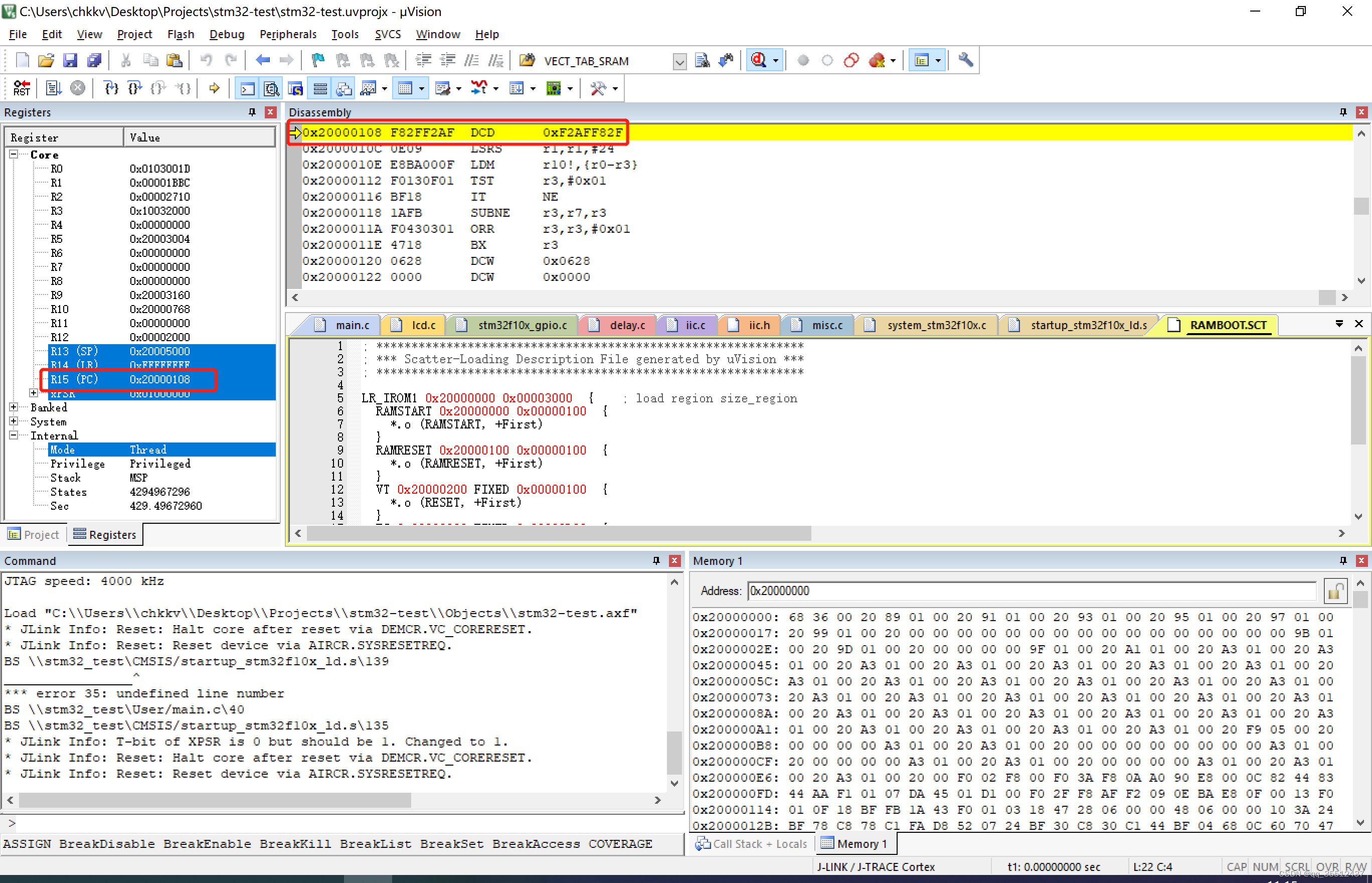Click the Memory 1 address input field
This screenshot has width=1372, height=883.
coord(1032,591)
